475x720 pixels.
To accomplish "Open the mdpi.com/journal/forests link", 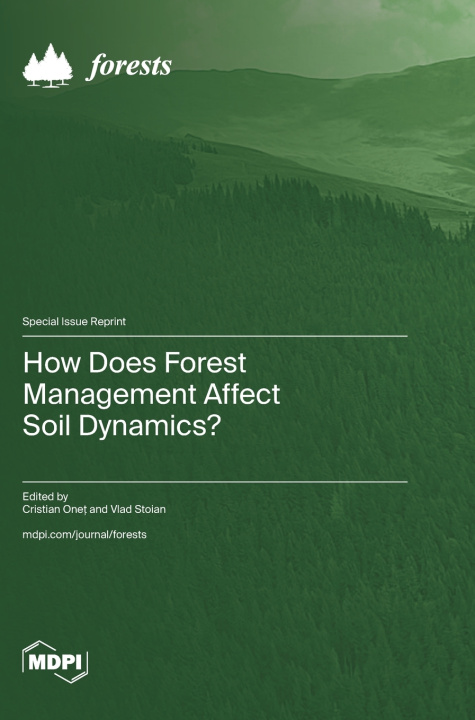I will click(x=85, y=534).
